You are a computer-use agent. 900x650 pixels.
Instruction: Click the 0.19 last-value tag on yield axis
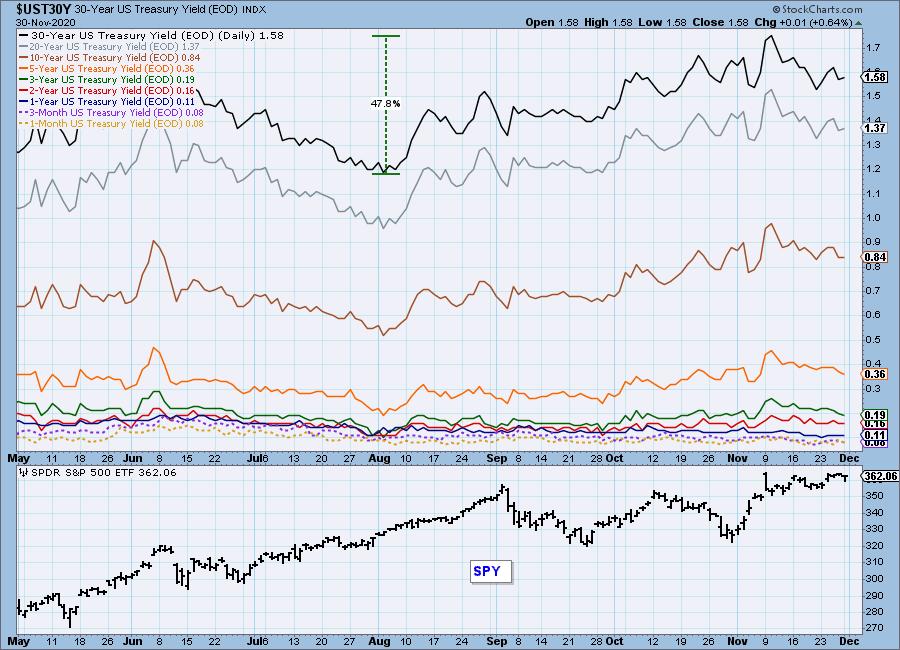coord(875,415)
